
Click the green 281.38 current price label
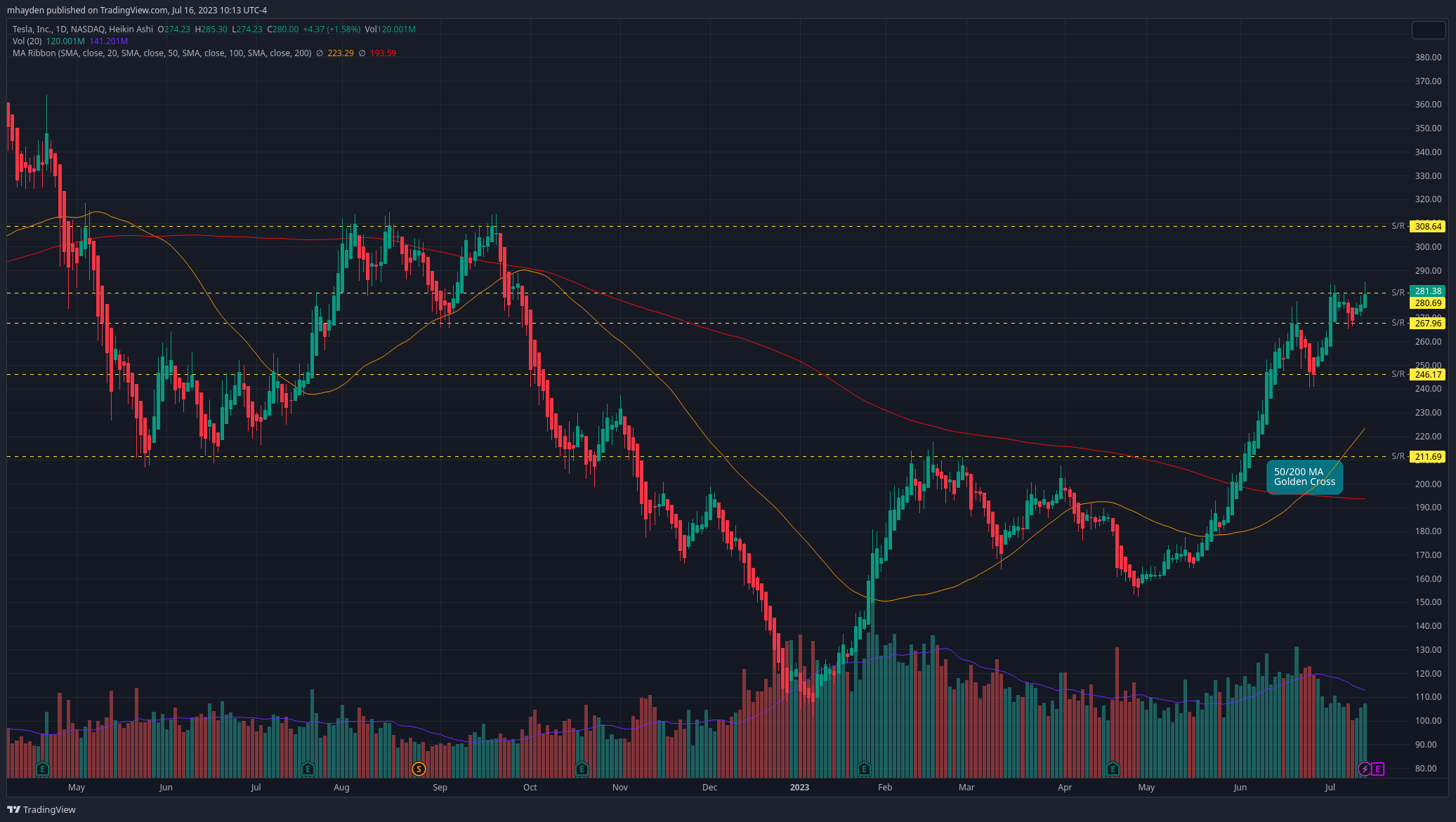[1428, 291]
